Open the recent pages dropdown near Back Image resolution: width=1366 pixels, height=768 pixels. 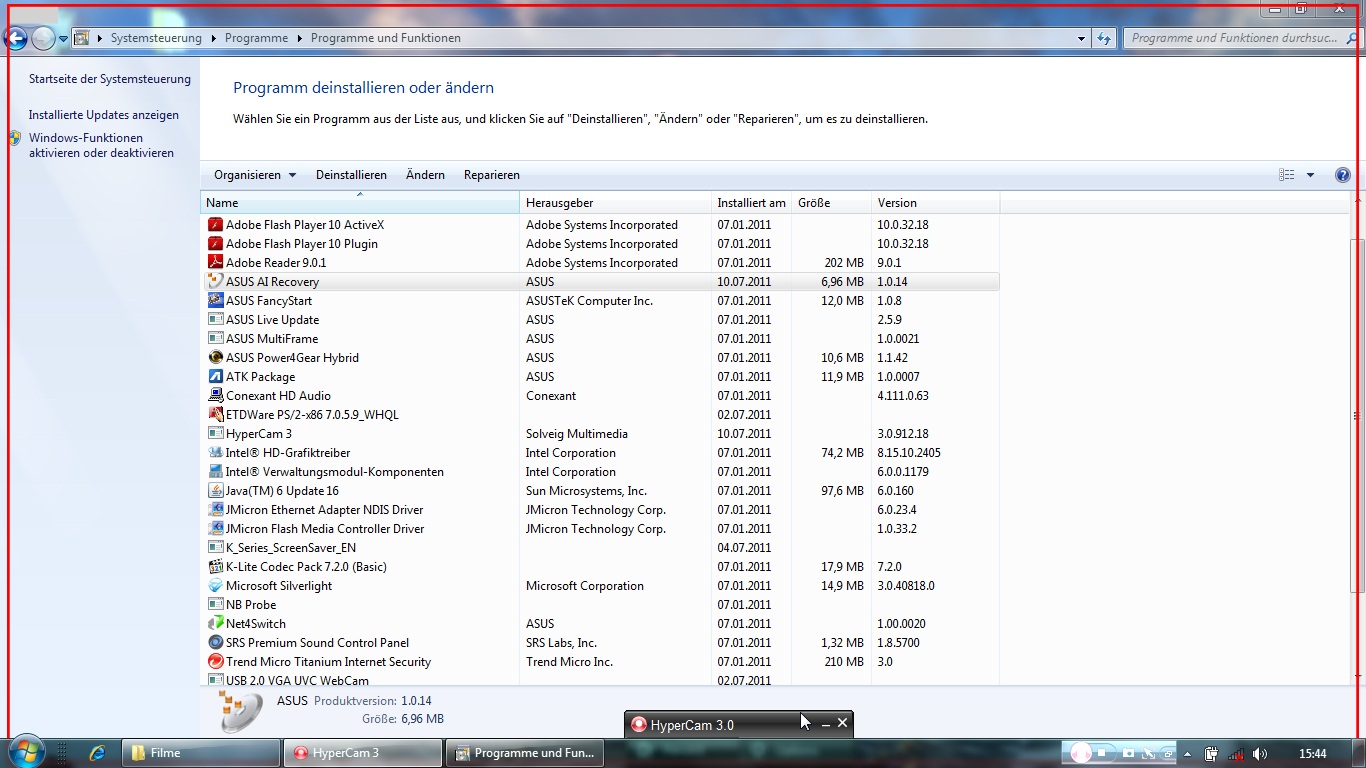click(63, 39)
